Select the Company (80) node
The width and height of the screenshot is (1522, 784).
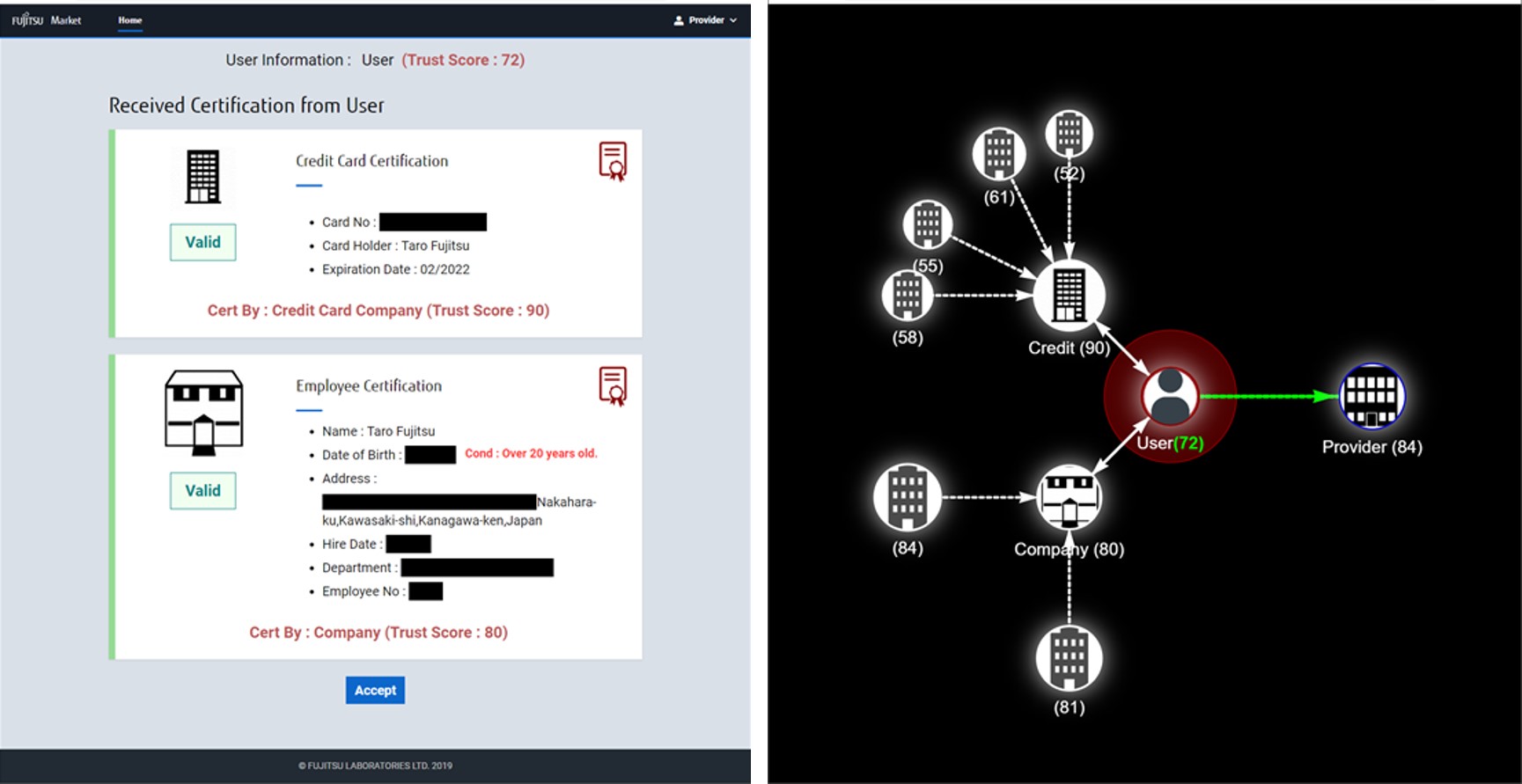pos(1069,498)
